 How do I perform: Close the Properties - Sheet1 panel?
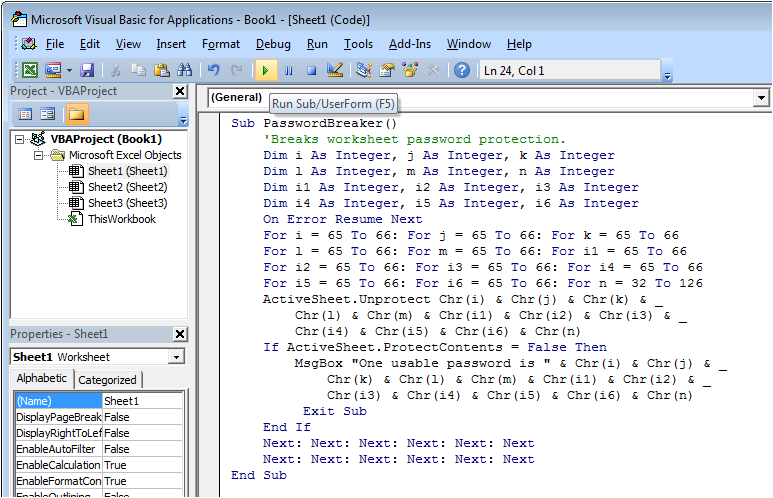[x=180, y=334]
